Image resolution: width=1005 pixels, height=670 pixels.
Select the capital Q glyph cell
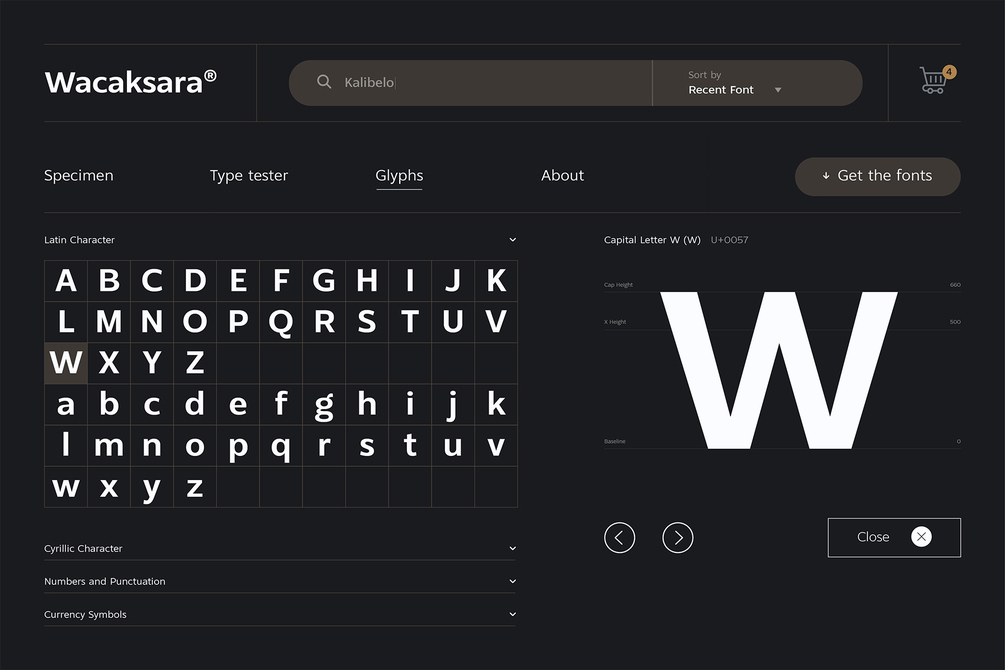[x=281, y=321]
